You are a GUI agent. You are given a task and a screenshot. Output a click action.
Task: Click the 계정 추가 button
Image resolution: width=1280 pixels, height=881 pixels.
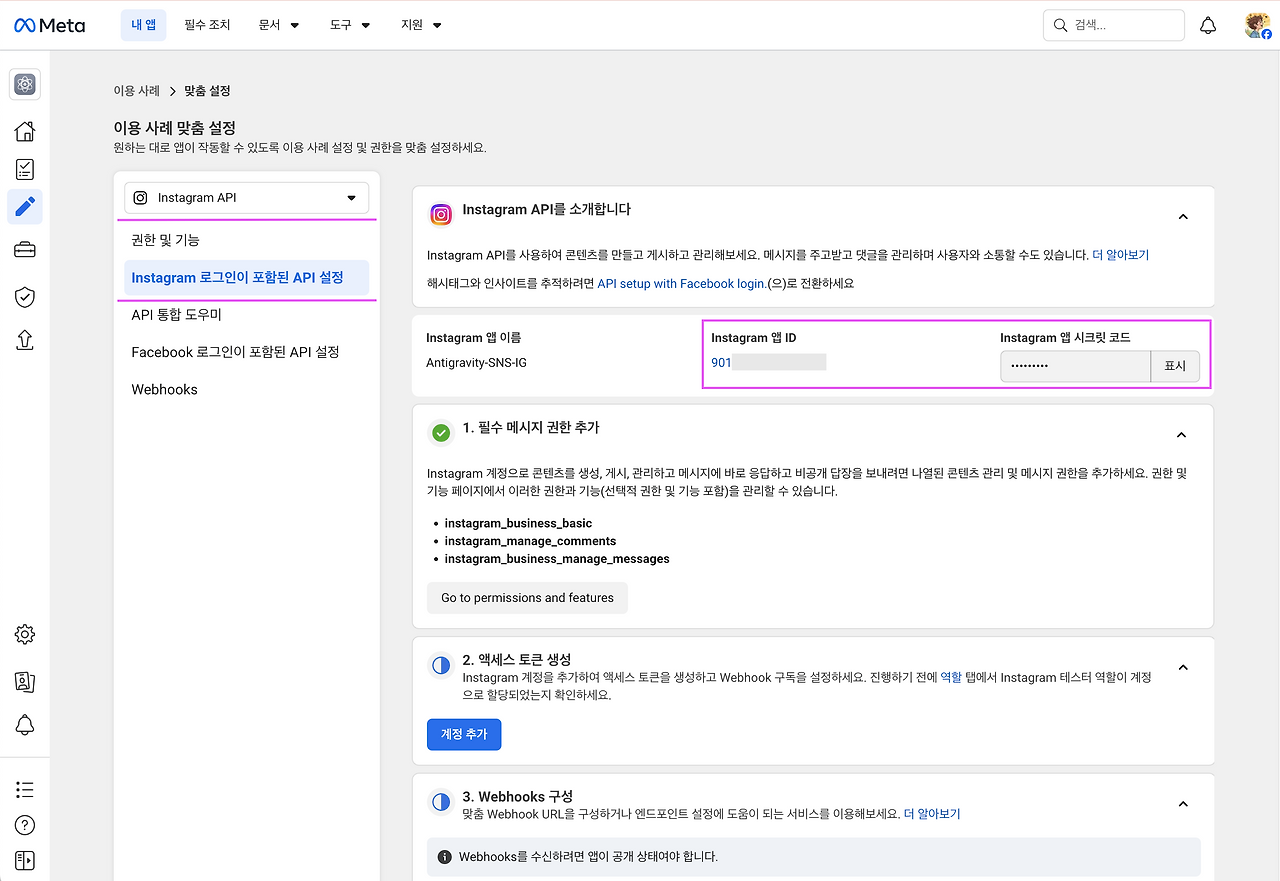464,734
